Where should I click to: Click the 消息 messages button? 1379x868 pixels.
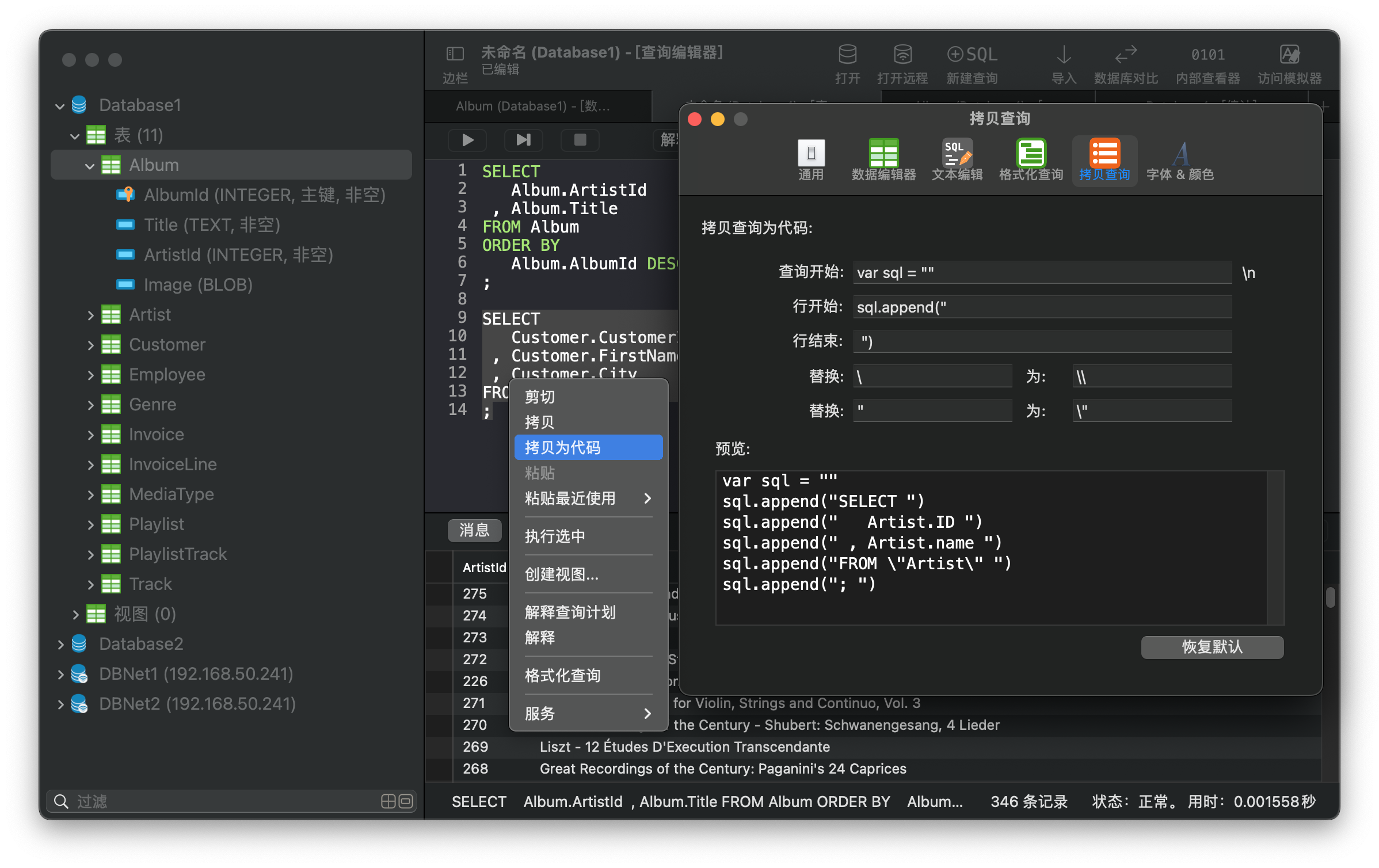tap(474, 530)
